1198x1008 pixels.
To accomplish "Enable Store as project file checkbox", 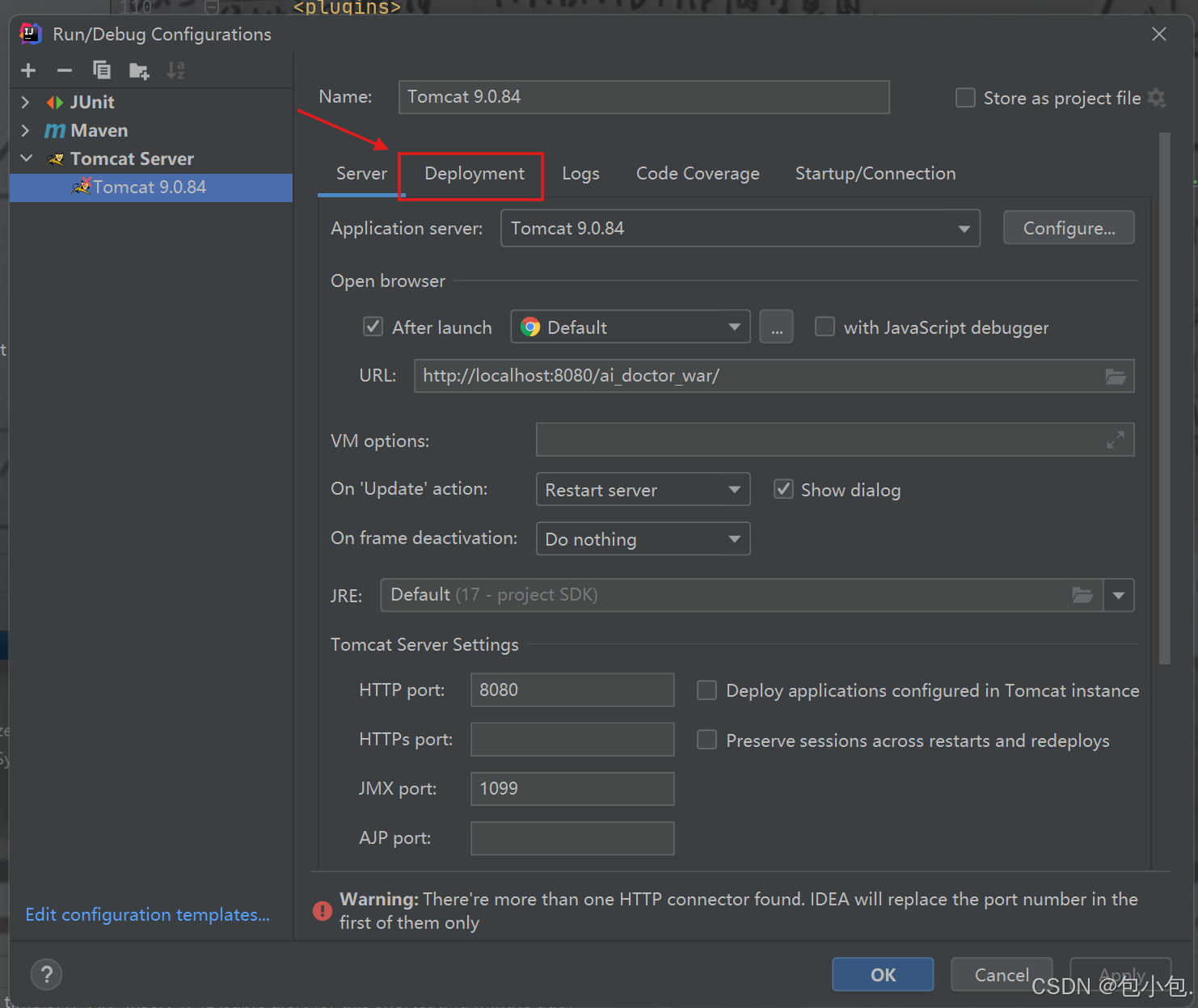I will click(x=965, y=98).
